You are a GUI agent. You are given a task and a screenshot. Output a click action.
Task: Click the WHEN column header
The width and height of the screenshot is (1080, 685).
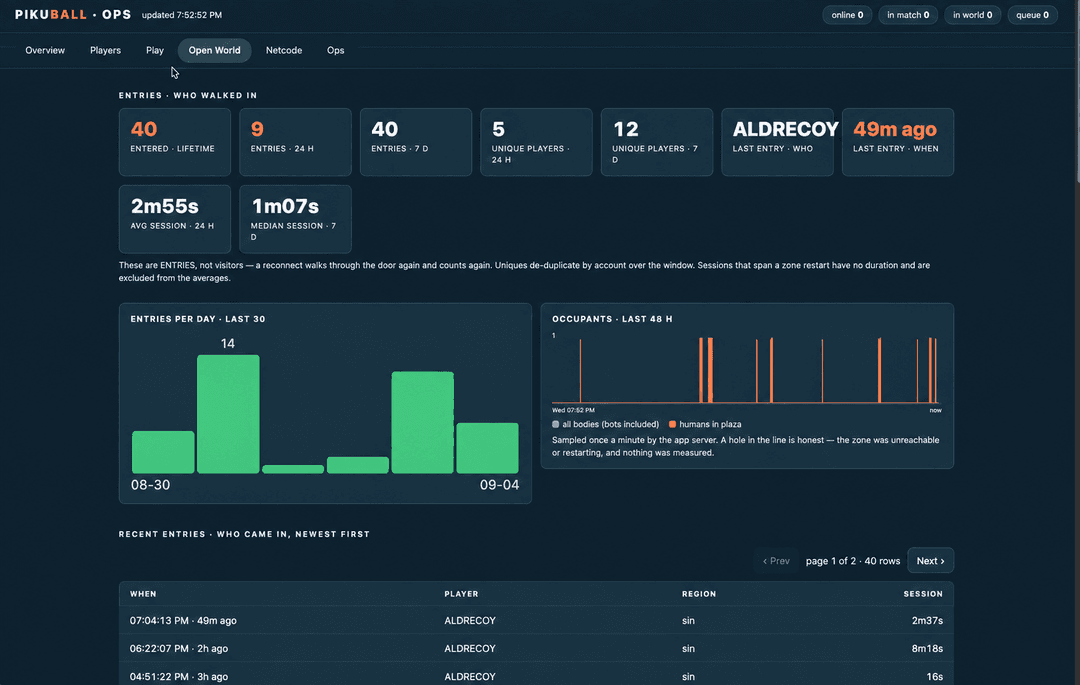[x=143, y=593]
